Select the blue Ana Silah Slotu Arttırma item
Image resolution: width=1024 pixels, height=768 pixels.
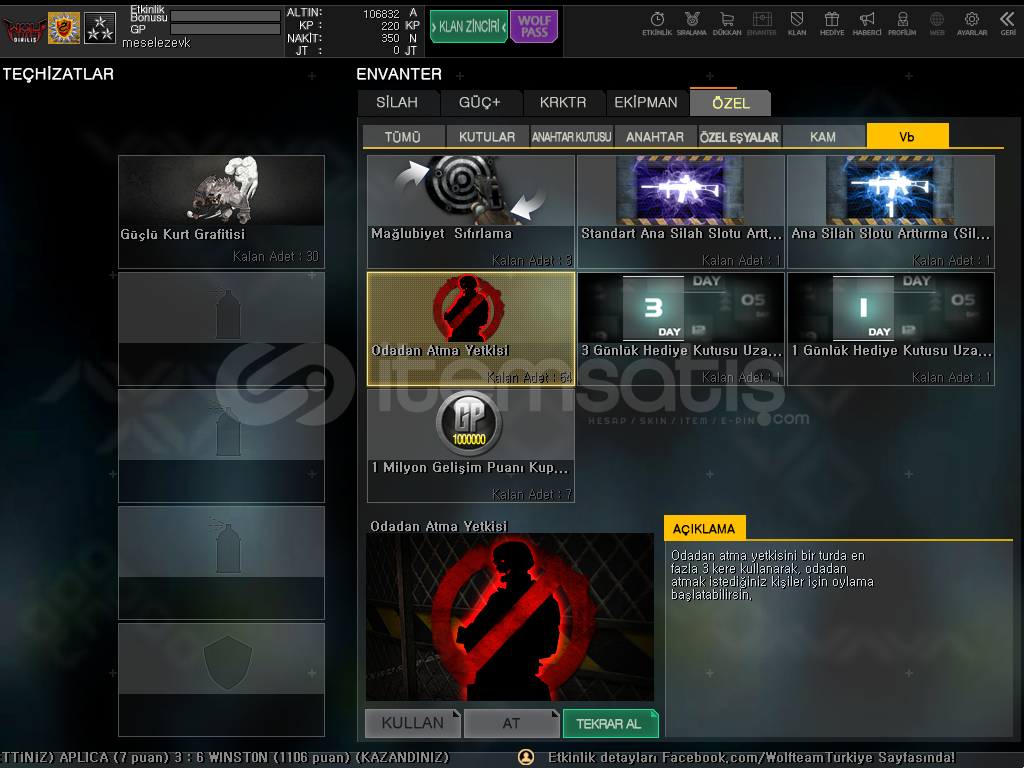tap(891, 212)
